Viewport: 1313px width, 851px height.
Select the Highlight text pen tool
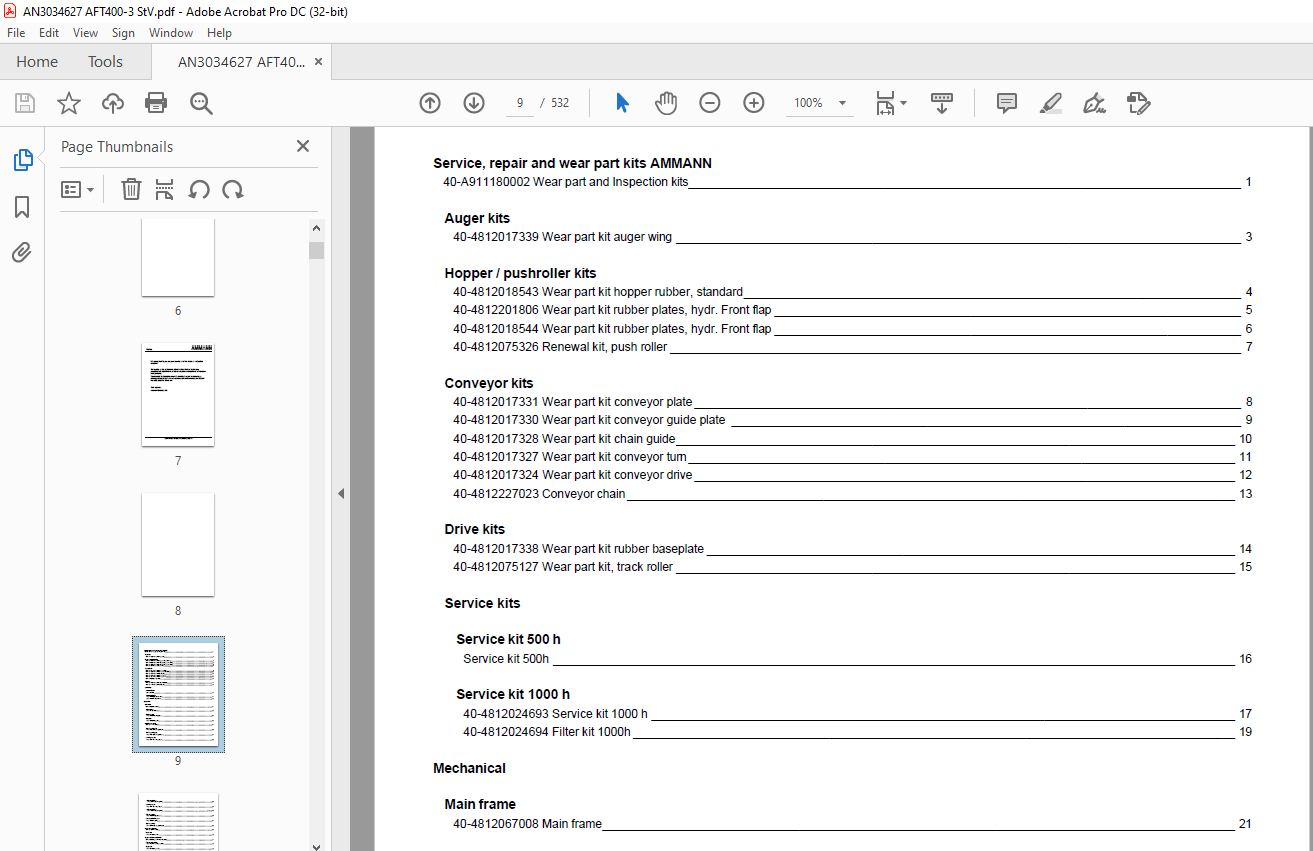tap(1050, 103)
